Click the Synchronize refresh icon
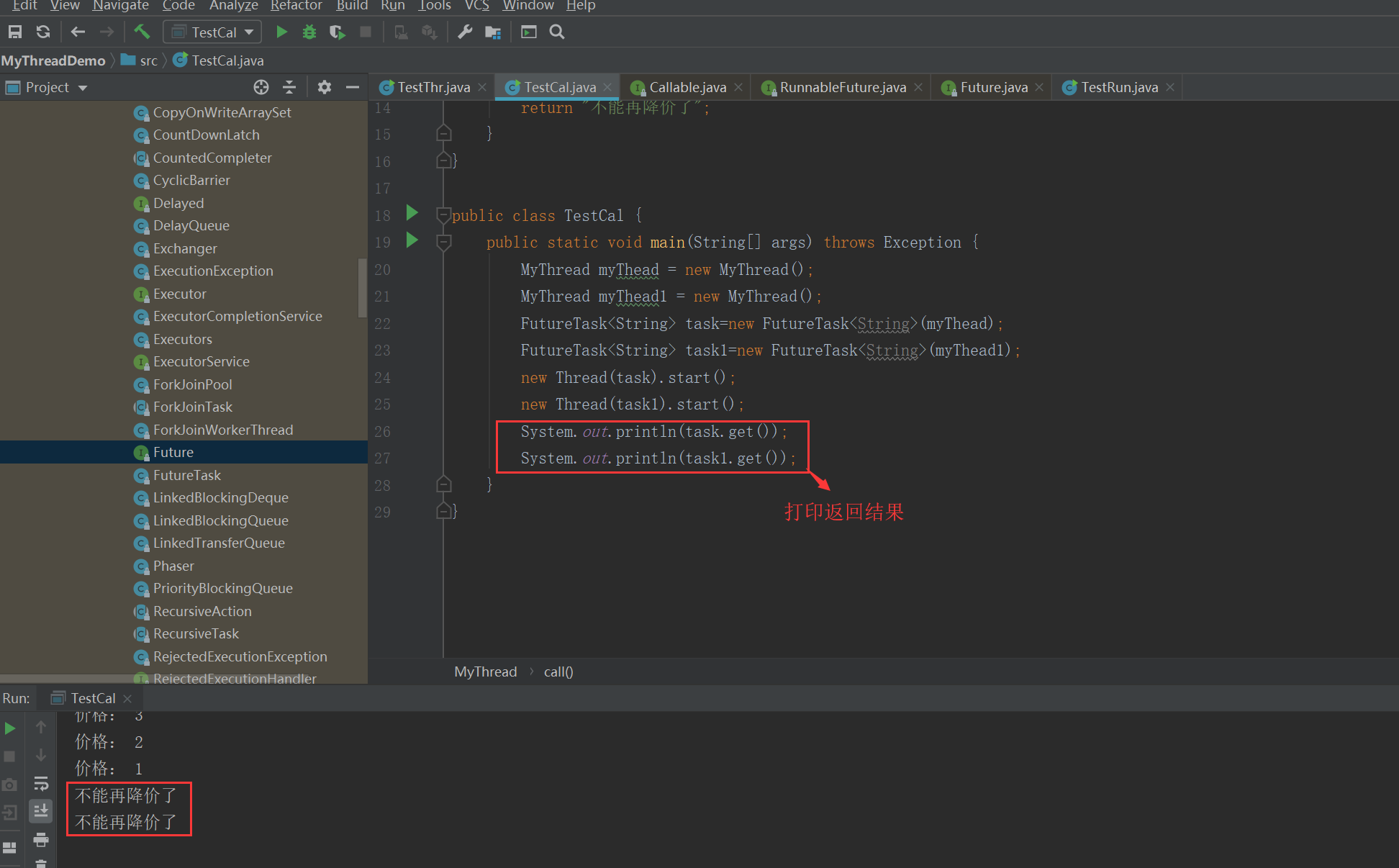This screenshot has height=868, width=1399. click(x=43, y=32)
